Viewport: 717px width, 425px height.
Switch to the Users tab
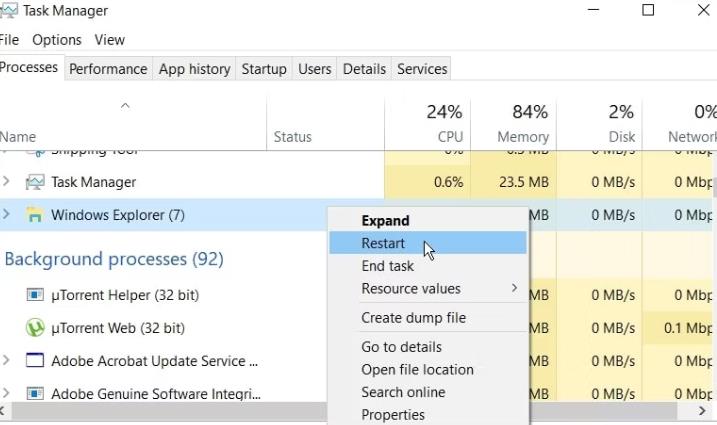pyautogui.click(x=315, y=69)
